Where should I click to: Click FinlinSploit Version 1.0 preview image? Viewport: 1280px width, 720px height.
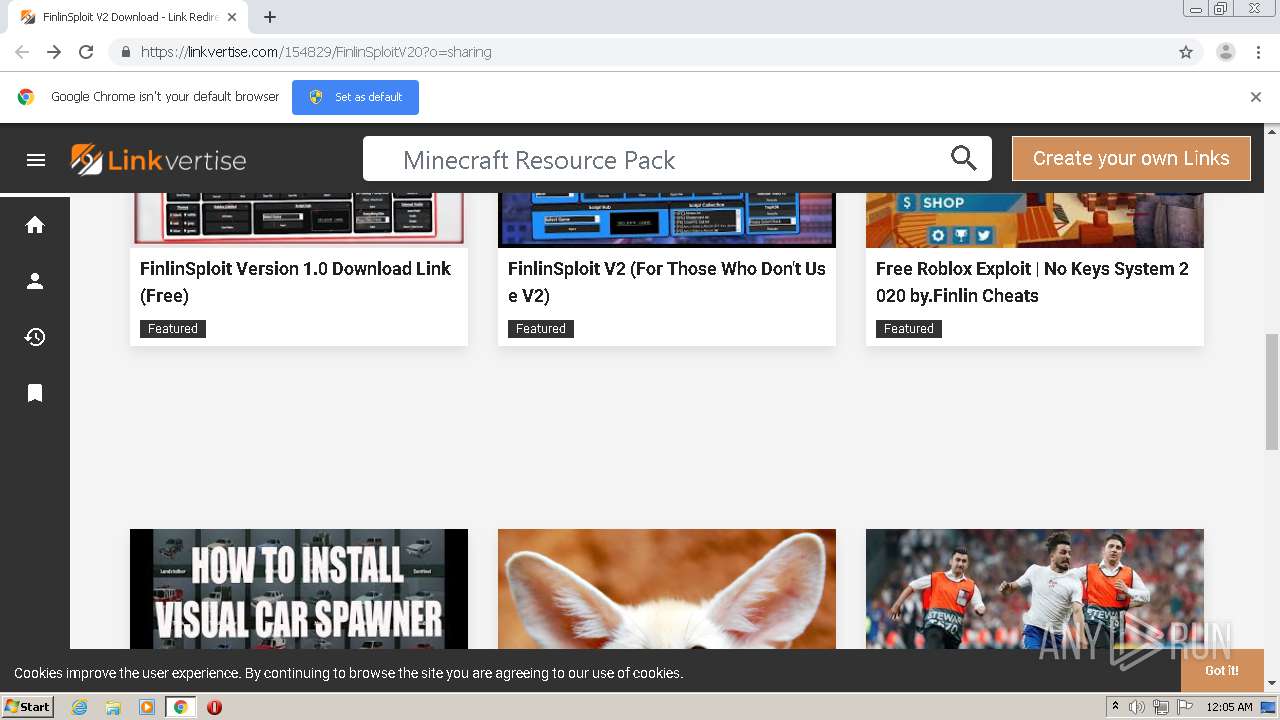(x=299, y=220)
